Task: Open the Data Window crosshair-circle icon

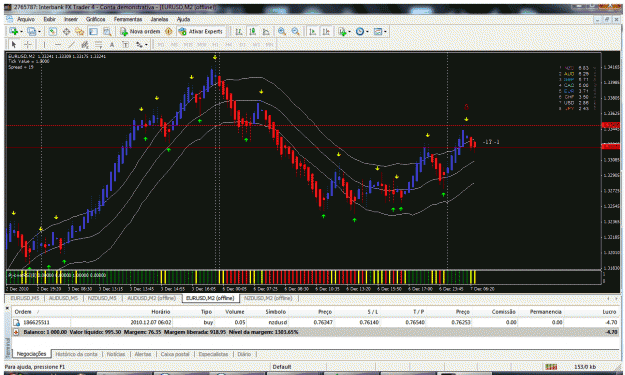Action: click(66, 31)
